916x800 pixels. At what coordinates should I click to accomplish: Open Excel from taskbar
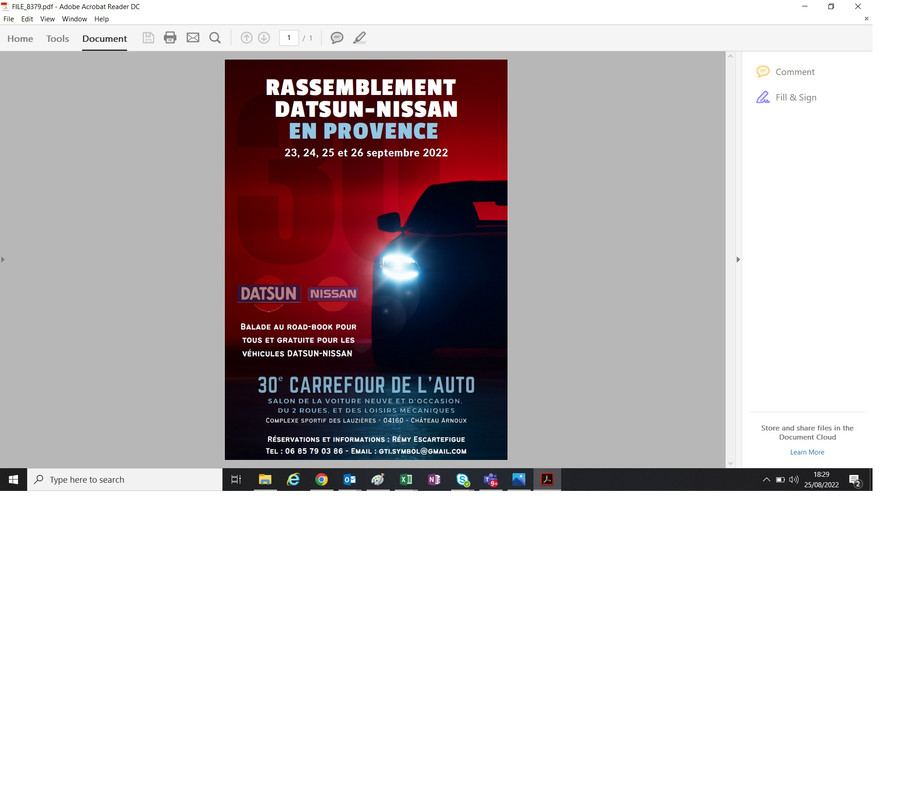[x=406, y=480]
